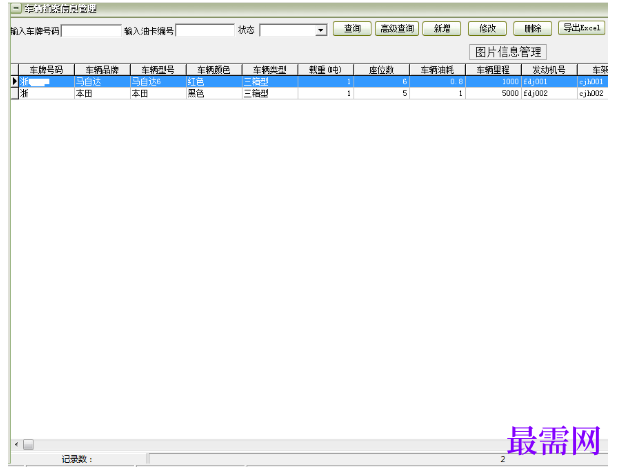Open 图片信息管理 picture info management

(508, 52)
